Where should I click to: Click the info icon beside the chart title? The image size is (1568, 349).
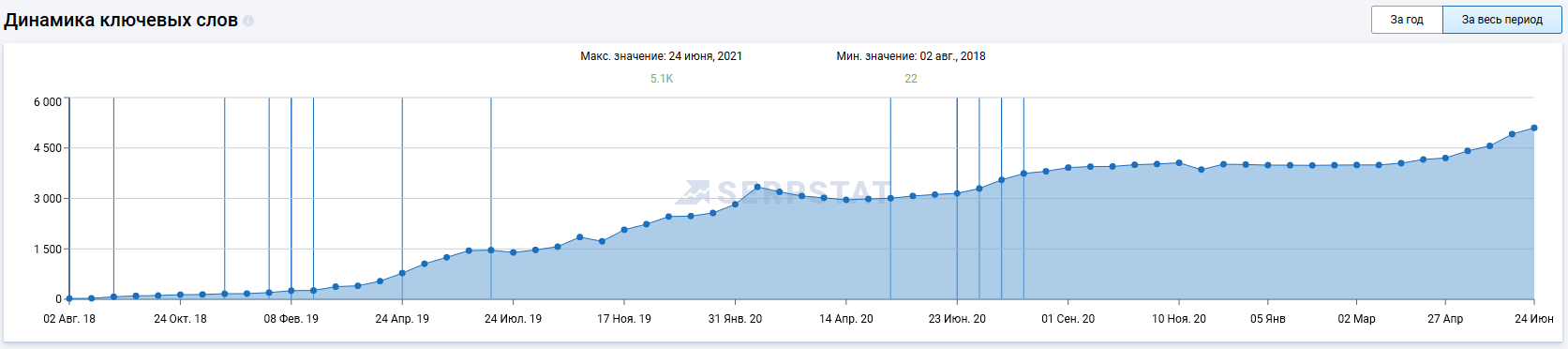tap(248, 21)
